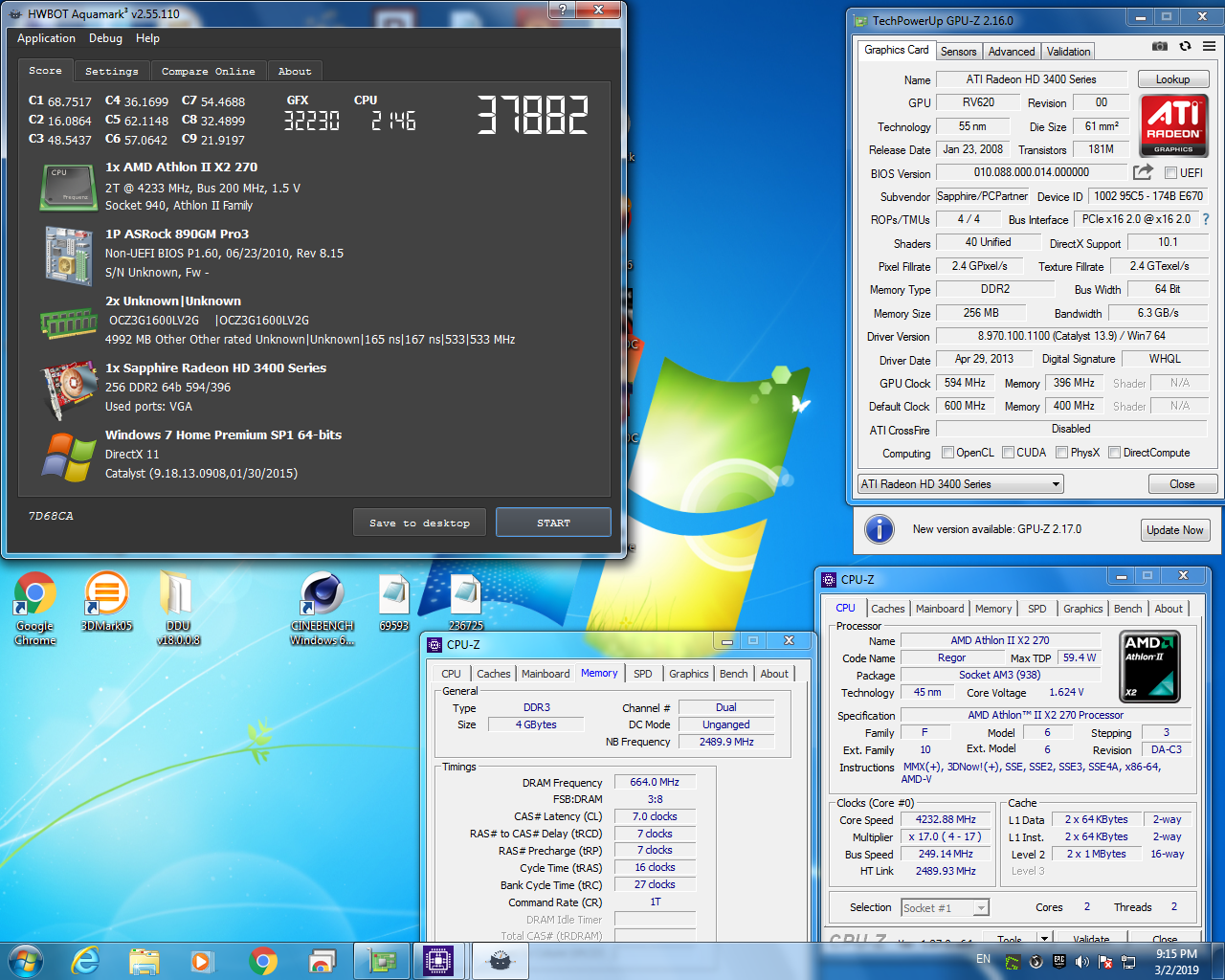Switch to Aquamark taskbar button
The width and height of the screenshot is (1225, 980).
pos(500,961)
